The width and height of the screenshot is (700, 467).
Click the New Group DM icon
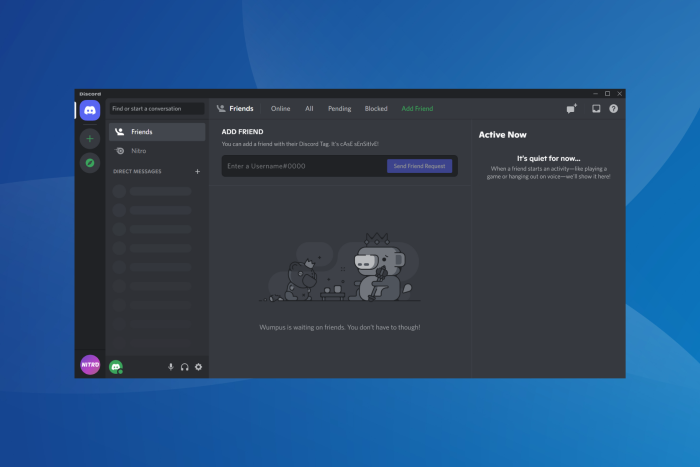[x=571, y=108]
